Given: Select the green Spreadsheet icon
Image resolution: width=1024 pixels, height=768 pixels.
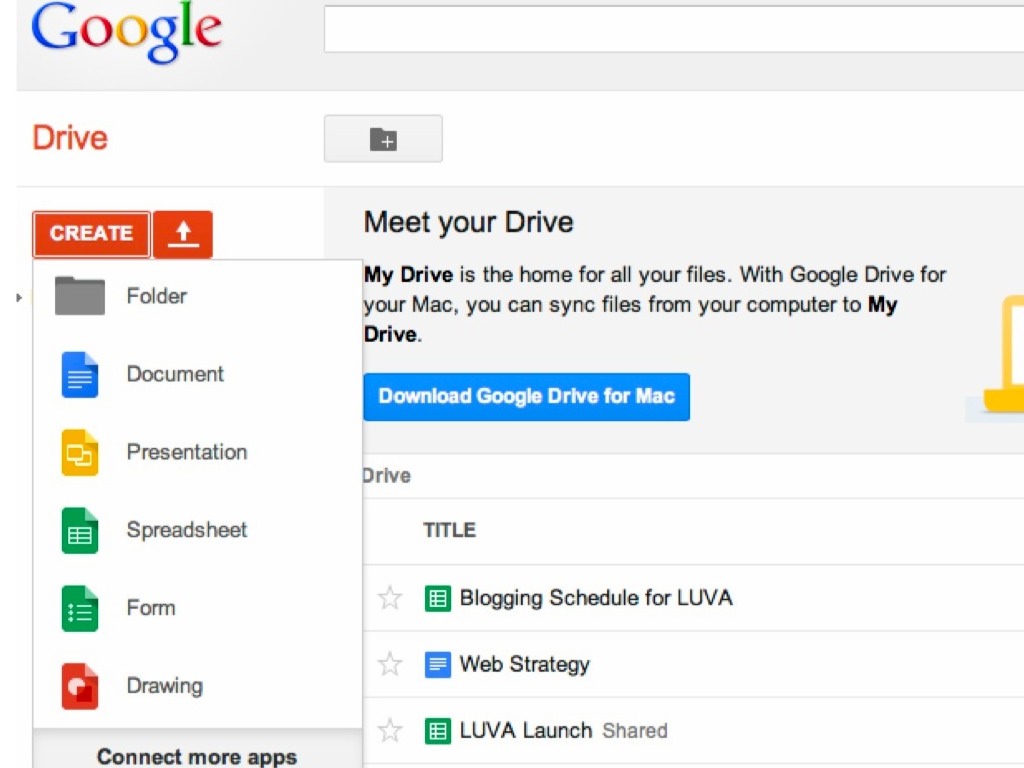Looking at the screenshot, I should pyautogui.click(x=80, y=531).
